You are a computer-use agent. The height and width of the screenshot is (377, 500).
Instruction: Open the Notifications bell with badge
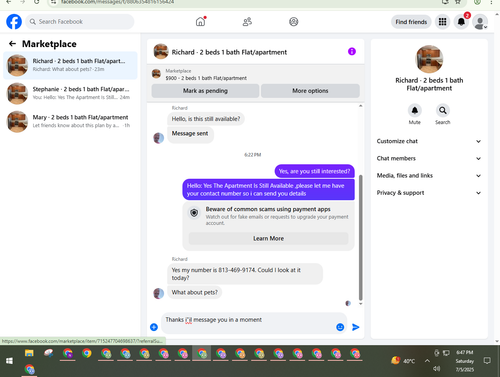(462, 22)
